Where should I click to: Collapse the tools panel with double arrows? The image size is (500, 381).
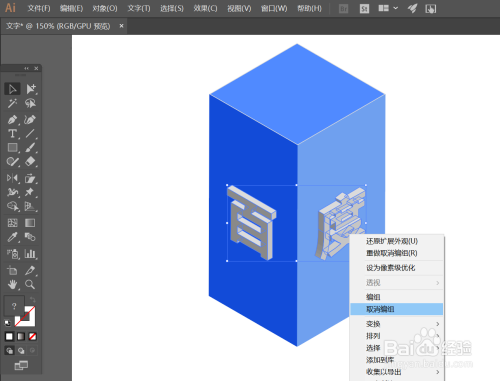pyautogui.click(x=26, y=68)
